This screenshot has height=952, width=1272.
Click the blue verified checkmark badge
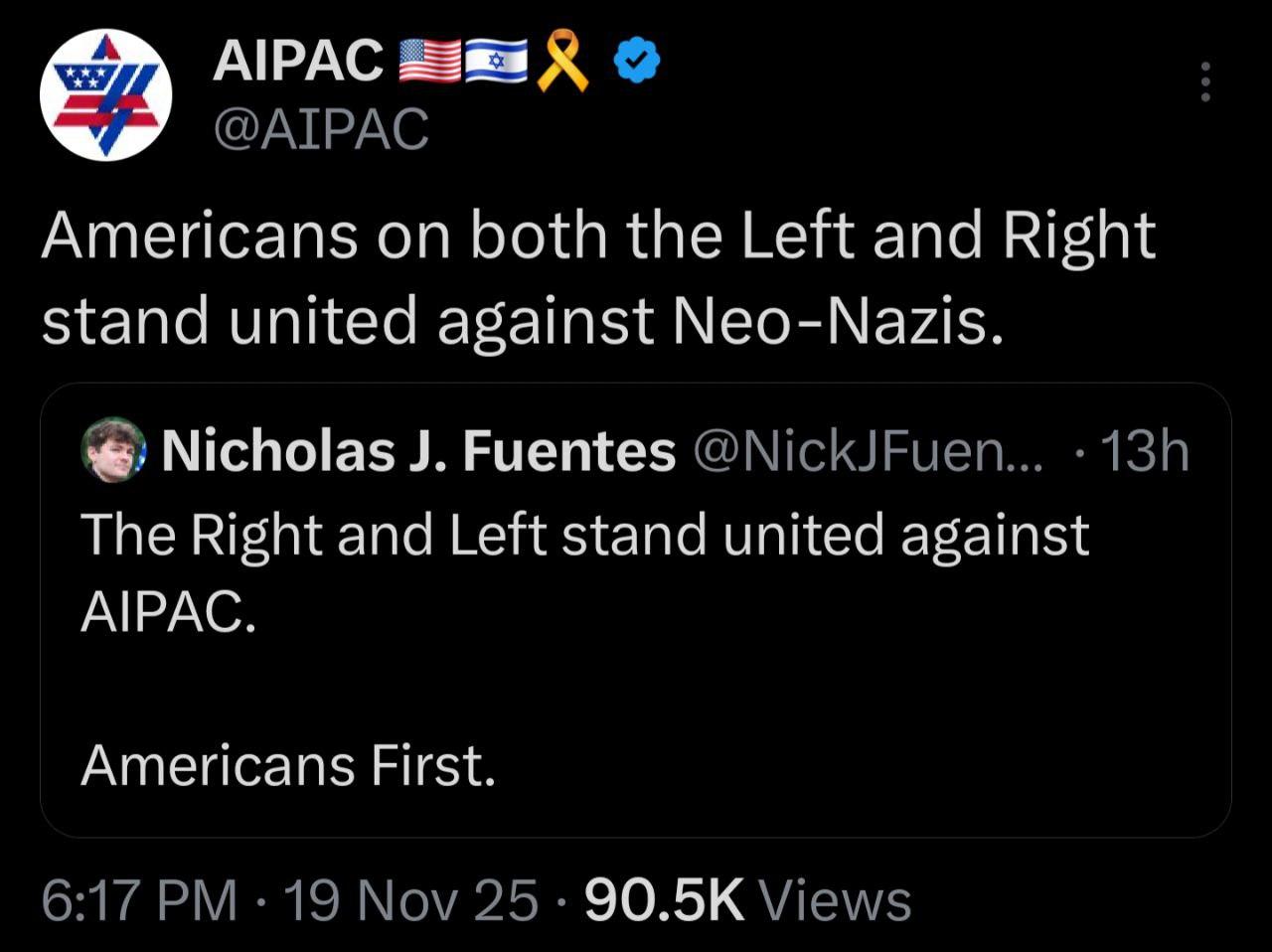coord(637,63)
